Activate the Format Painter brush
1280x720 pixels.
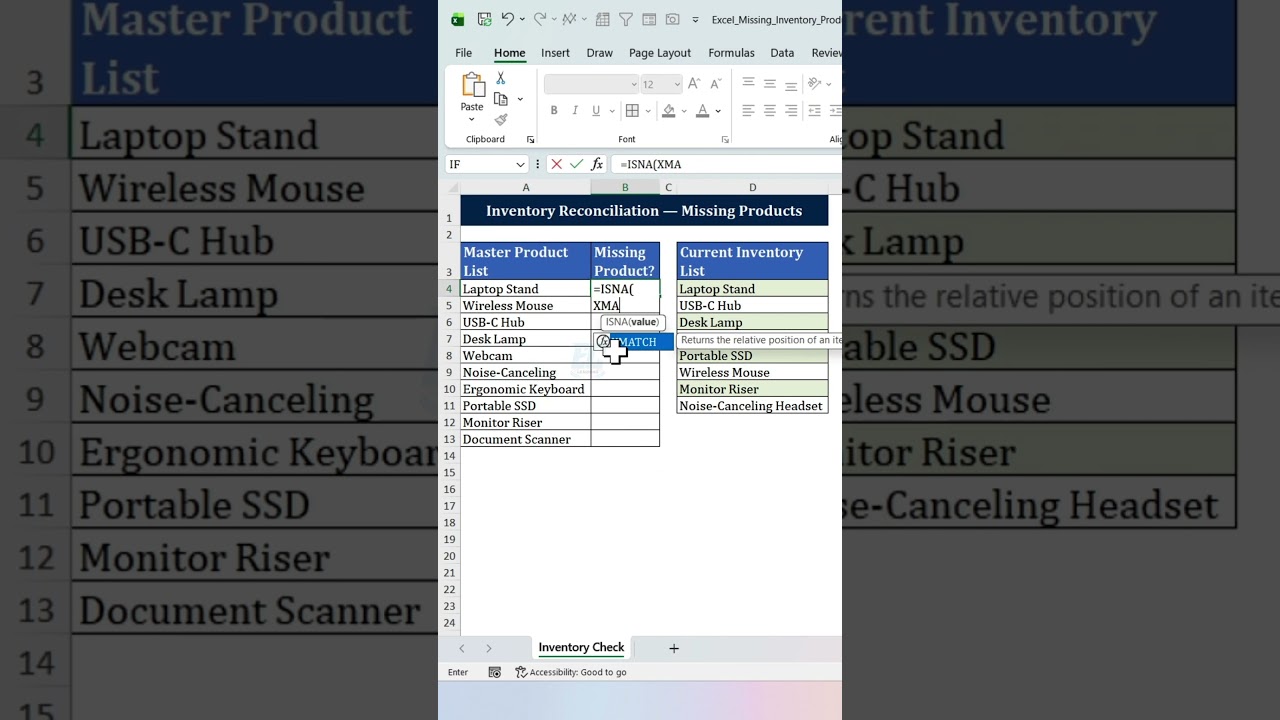coord(501,120)
